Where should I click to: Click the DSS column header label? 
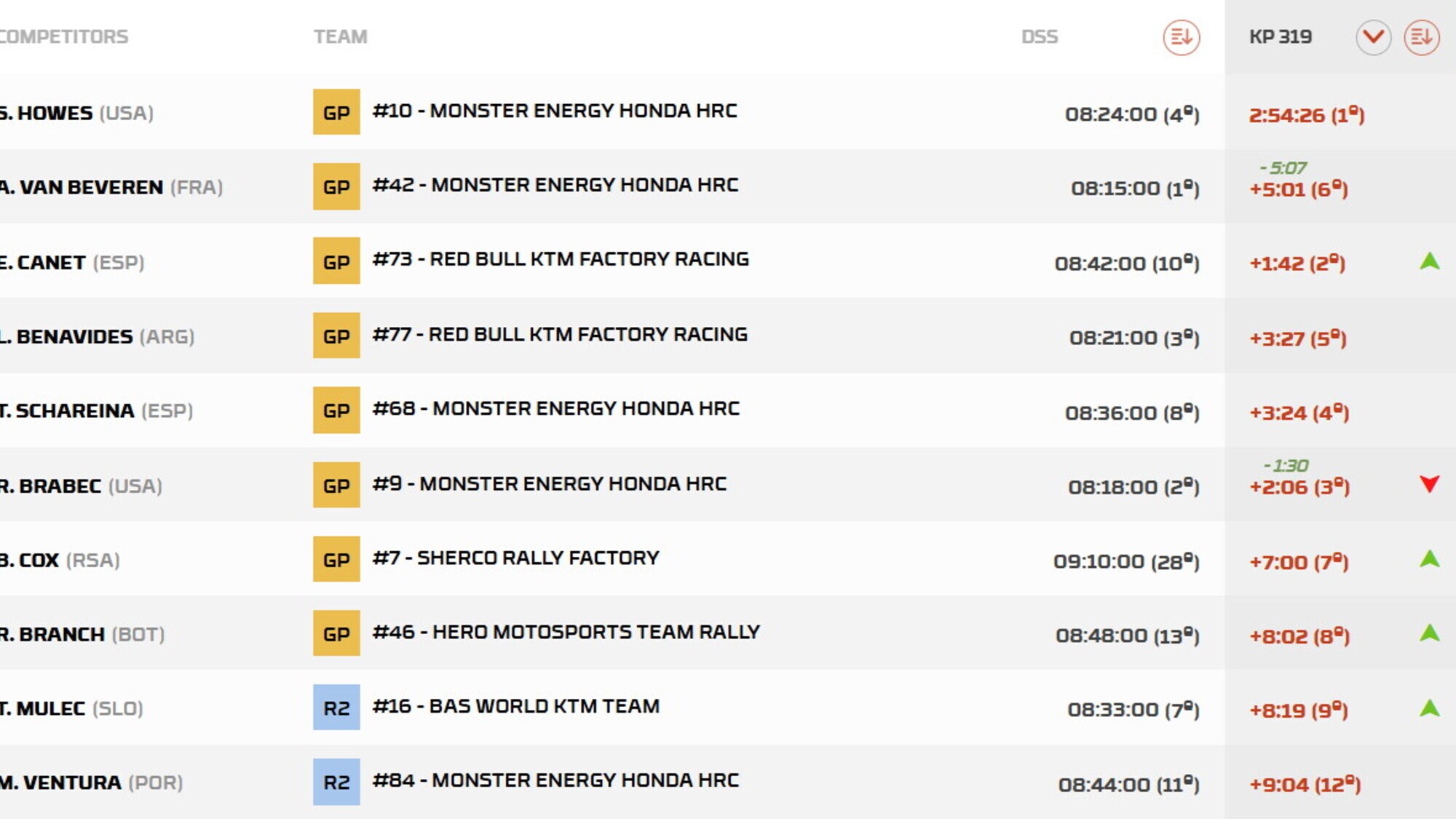[1039, 36]
